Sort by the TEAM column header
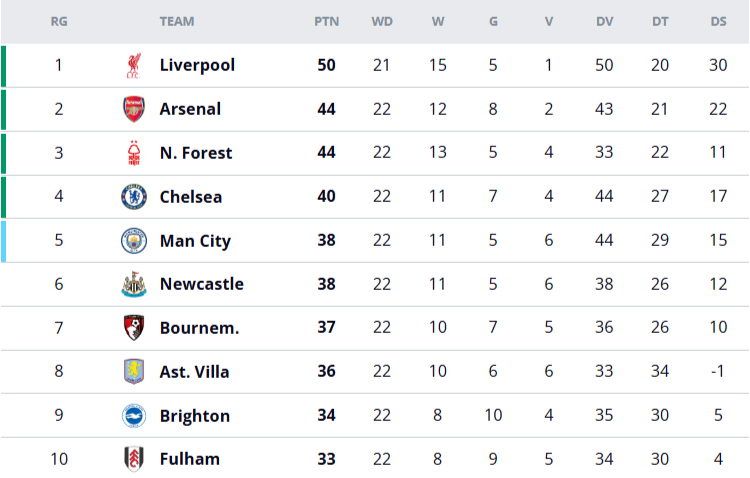This screenshot has width=750, height=478. 177,21
